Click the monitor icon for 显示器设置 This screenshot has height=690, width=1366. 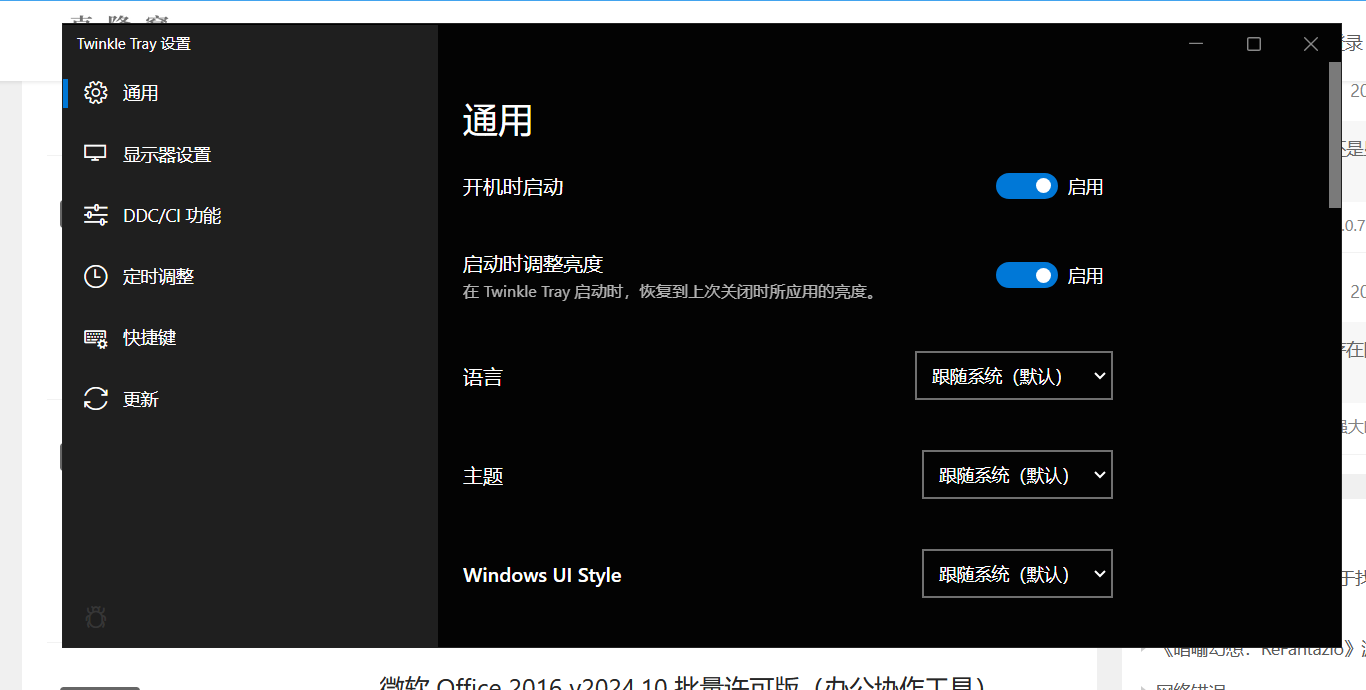tap(96, 154)
